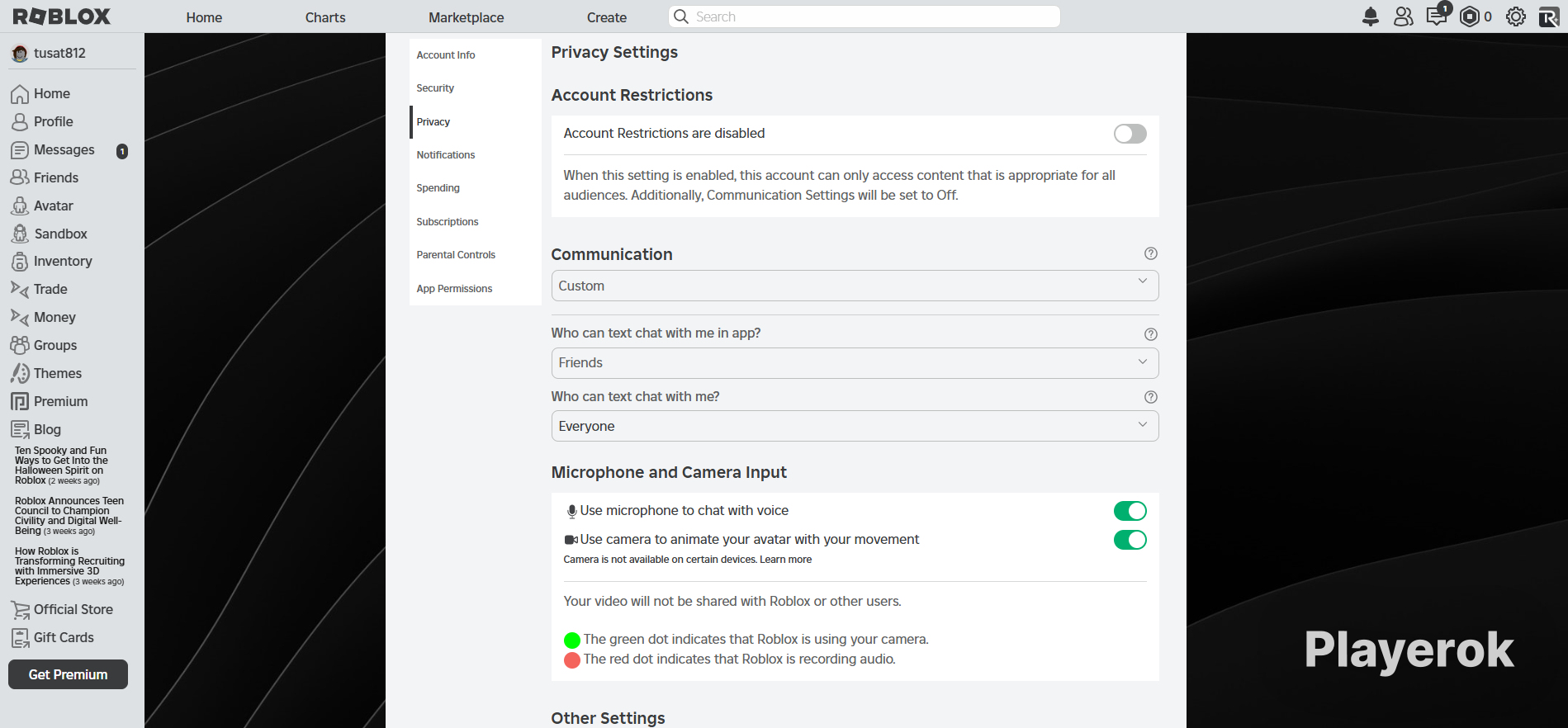Click the tusat812 username link
Screen dimensions: 1568x728
click(59, 54)
